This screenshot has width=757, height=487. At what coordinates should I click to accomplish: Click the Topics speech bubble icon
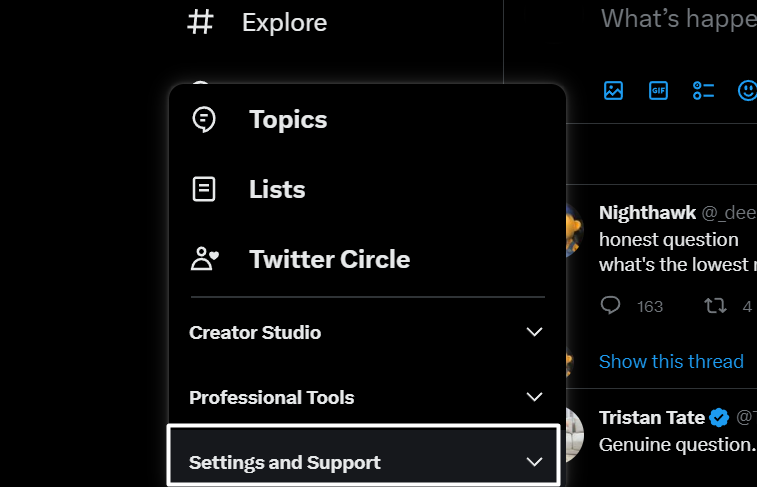pos(204,120)
